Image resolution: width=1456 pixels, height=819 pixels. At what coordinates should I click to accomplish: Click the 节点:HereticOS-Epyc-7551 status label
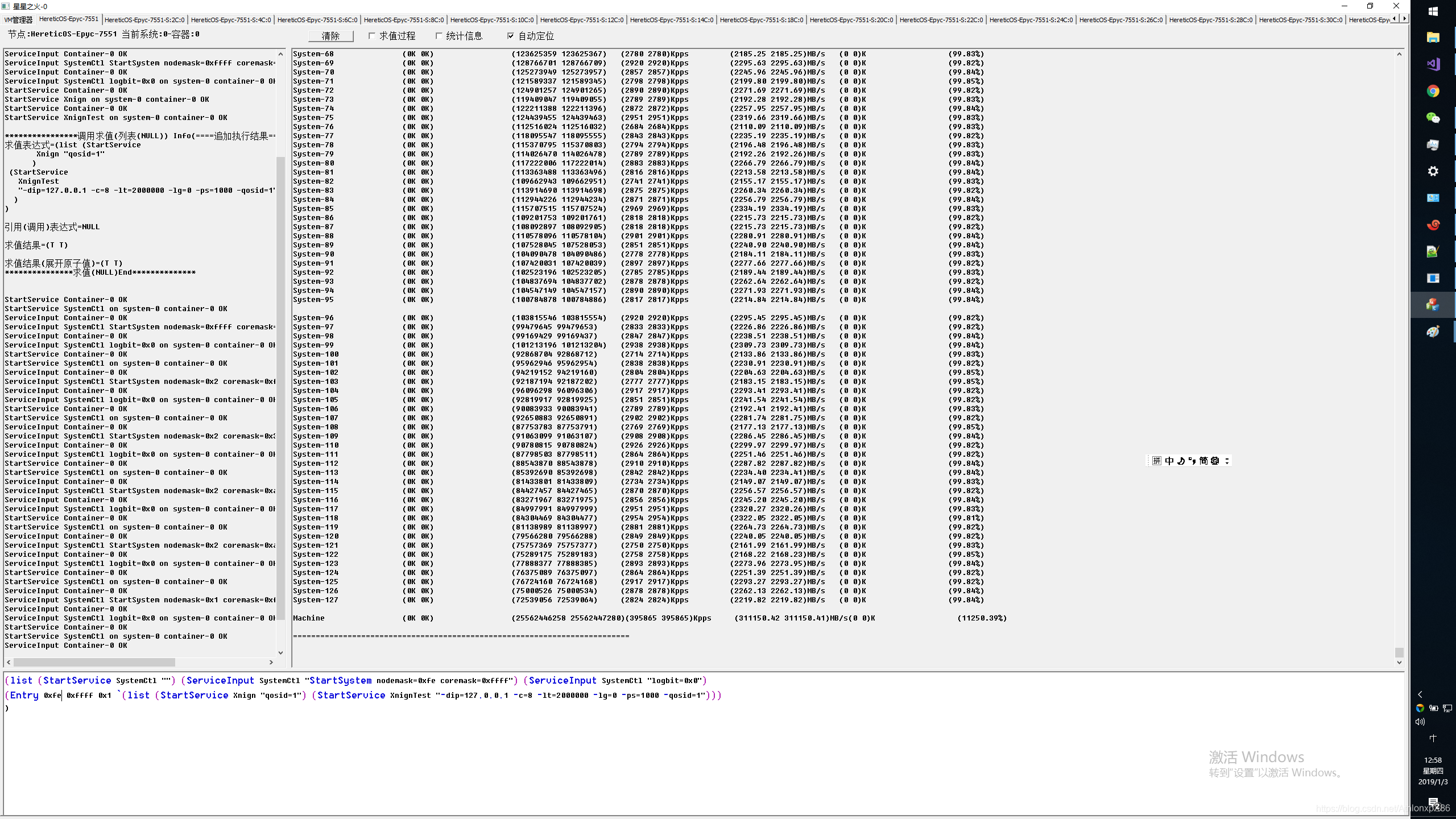(63, 34)
